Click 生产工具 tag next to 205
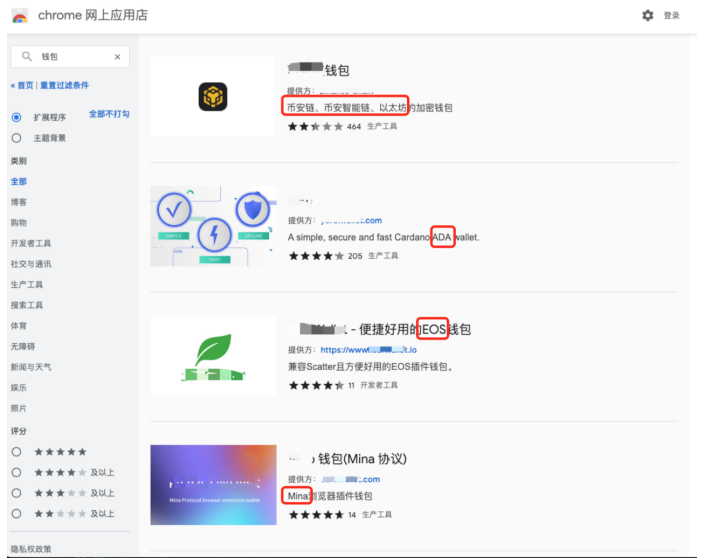 coord(383,256)
